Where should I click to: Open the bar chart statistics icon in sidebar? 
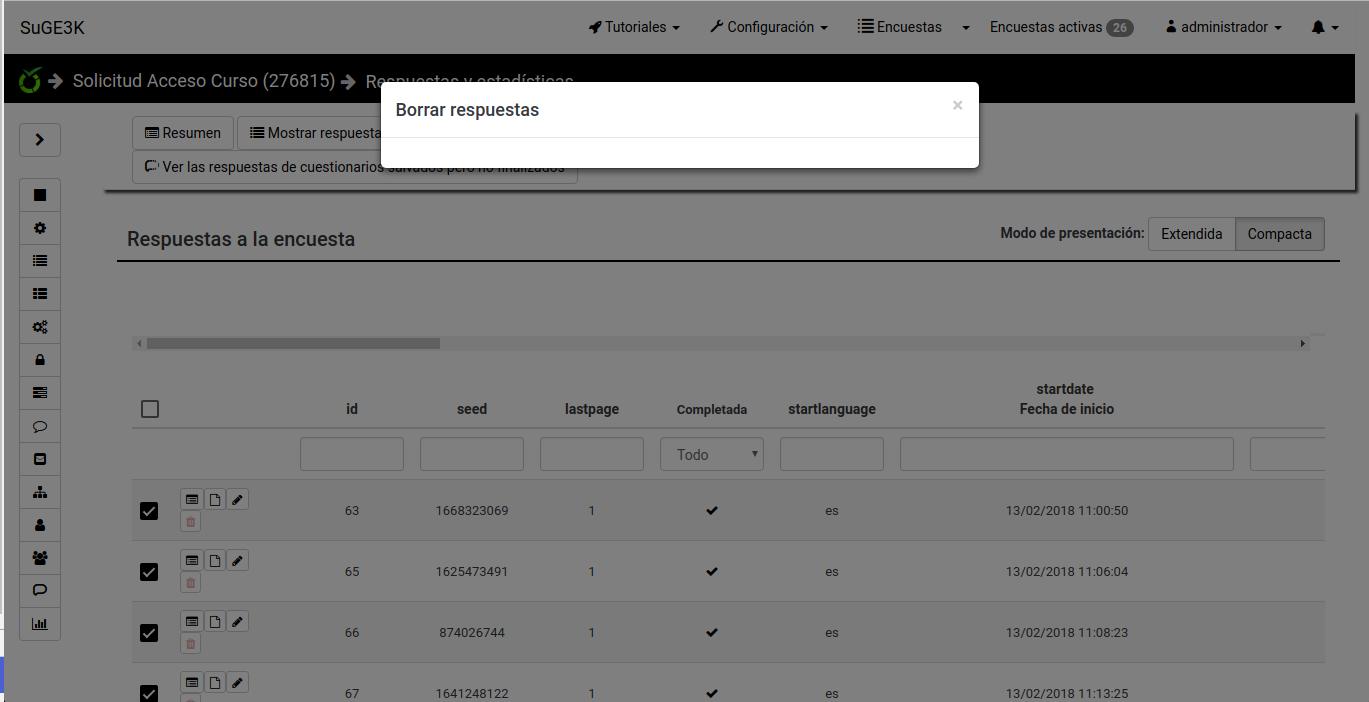pyautogui.click(x=40, y=624)
